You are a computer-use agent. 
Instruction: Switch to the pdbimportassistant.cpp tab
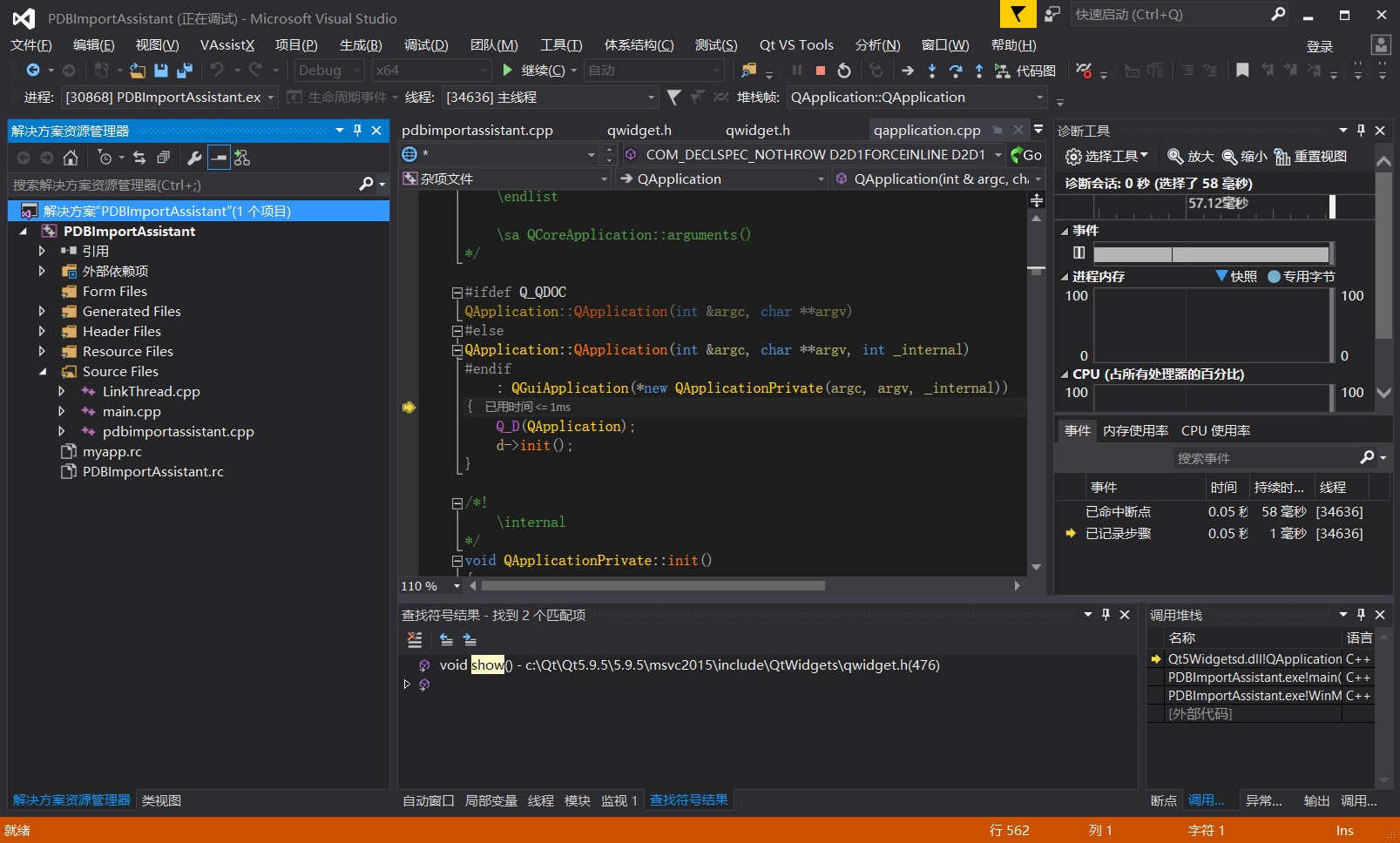click(x=477, y=131)
